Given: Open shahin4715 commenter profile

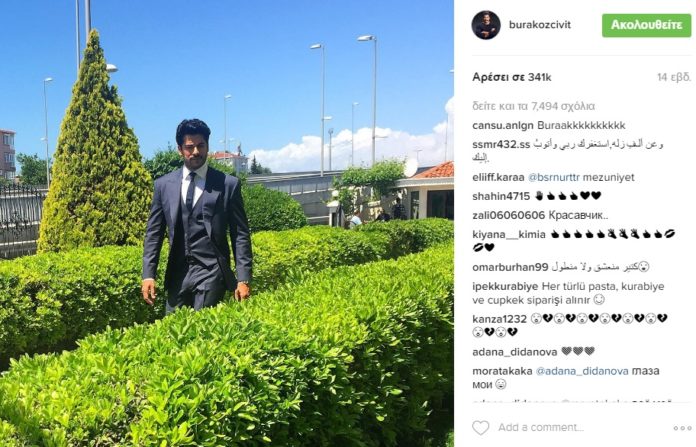Looking at the screenshot, I should (x=501, y=196).
